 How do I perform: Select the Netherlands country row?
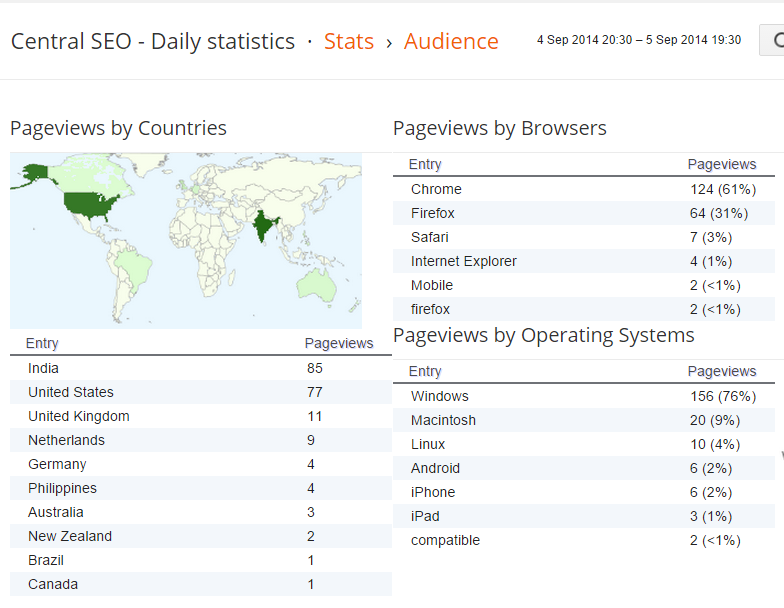(x=201, y=440)
